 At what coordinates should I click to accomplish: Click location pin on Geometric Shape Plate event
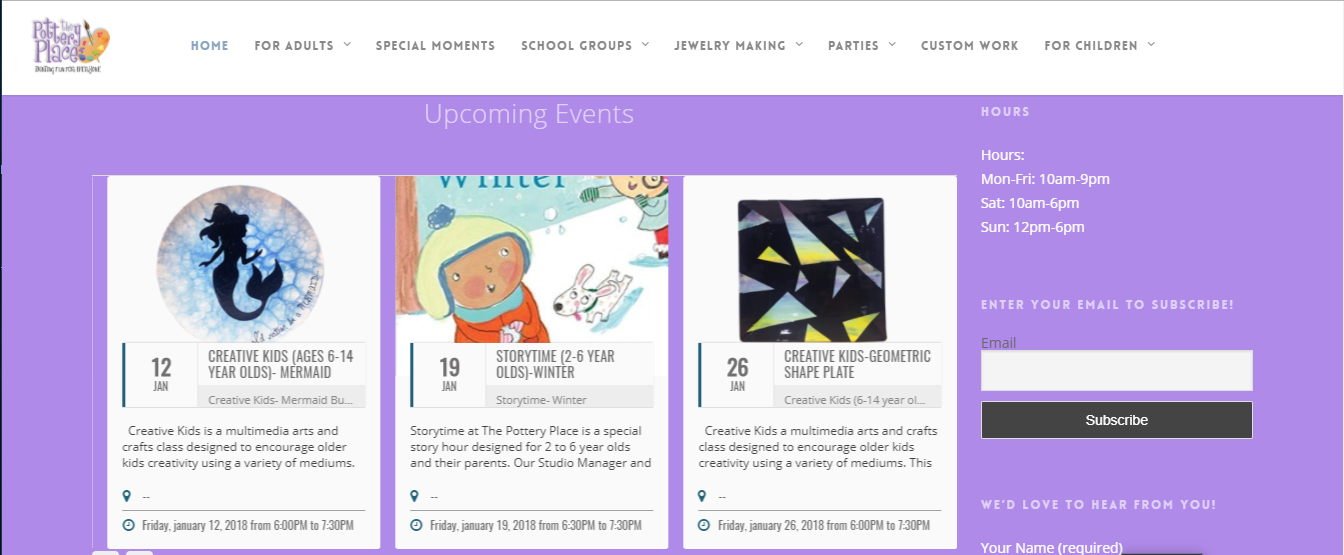pos(703,496)
